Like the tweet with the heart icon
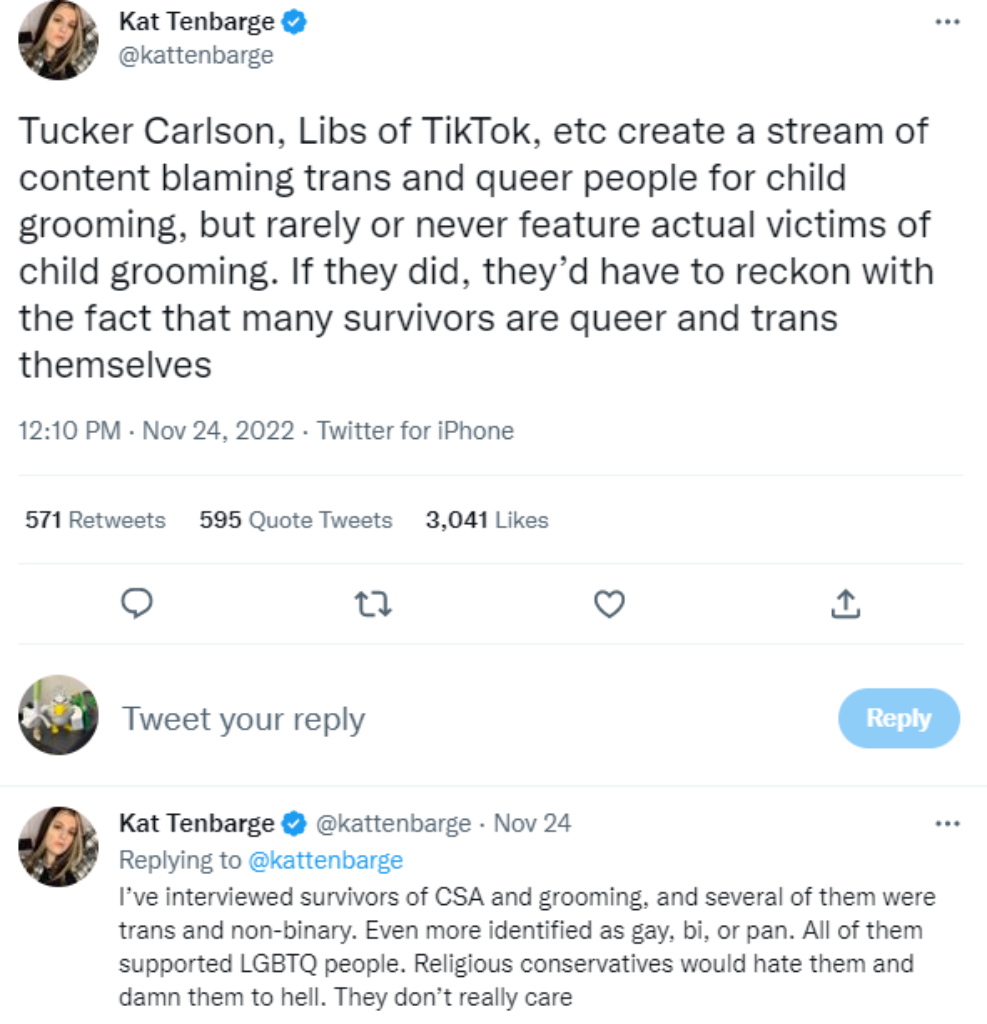The image size is (987, 1024). click(609, 603)
